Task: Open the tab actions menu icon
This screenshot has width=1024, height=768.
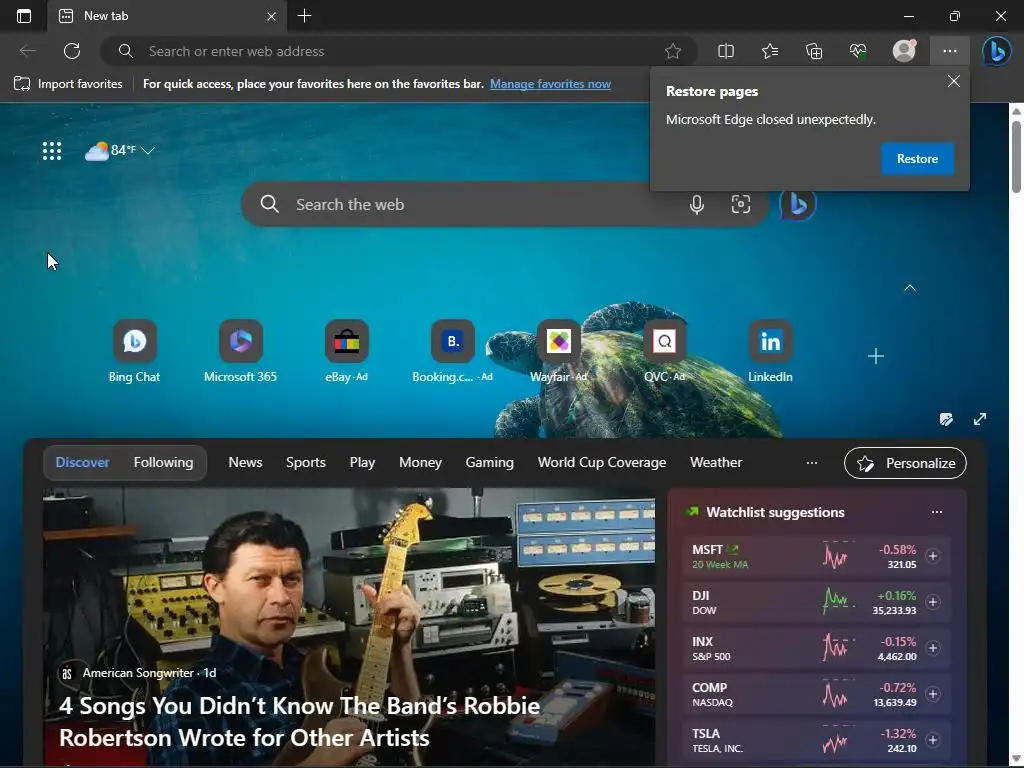Action: 24,16
